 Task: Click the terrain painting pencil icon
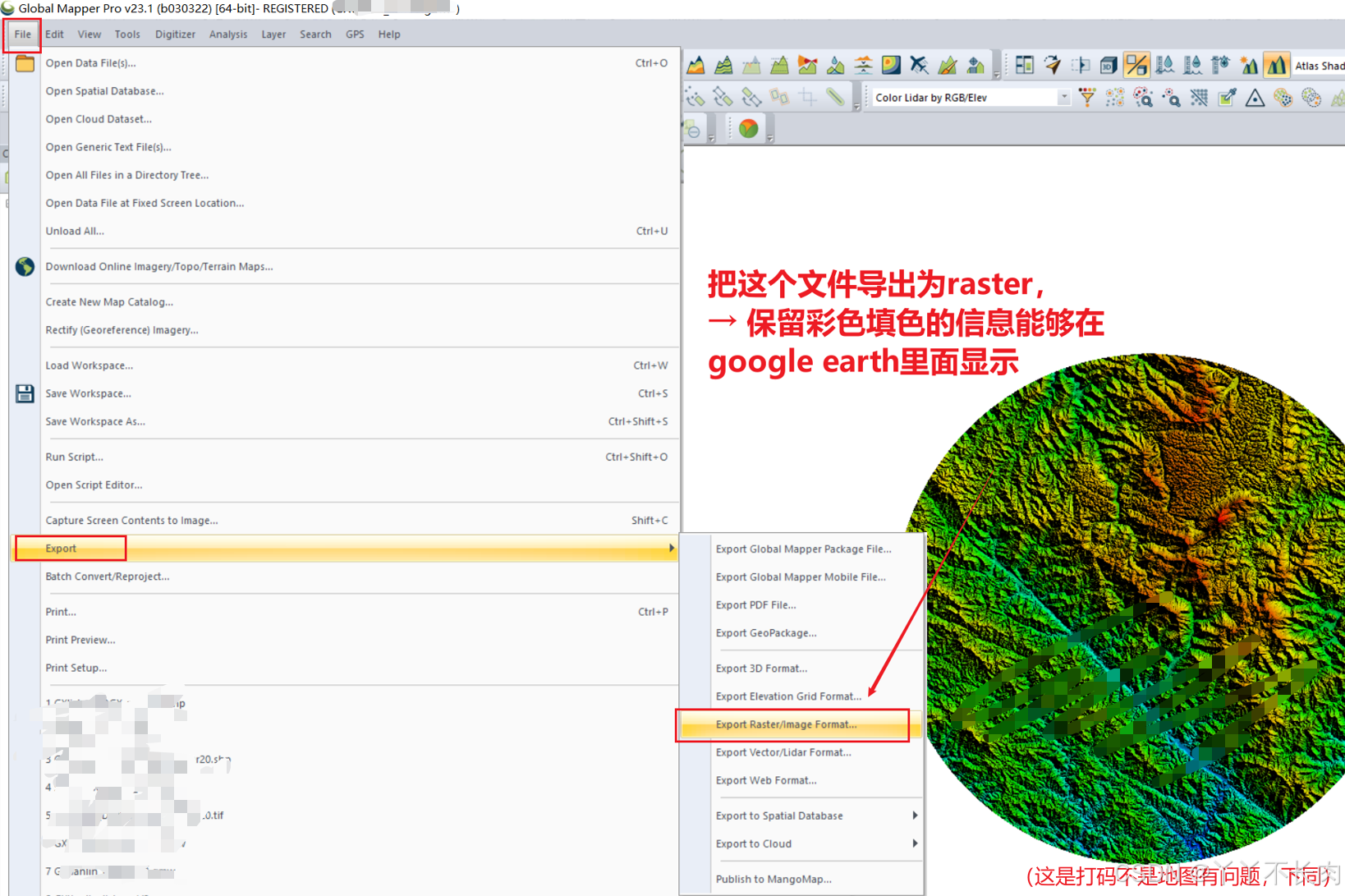click(947, 65)
